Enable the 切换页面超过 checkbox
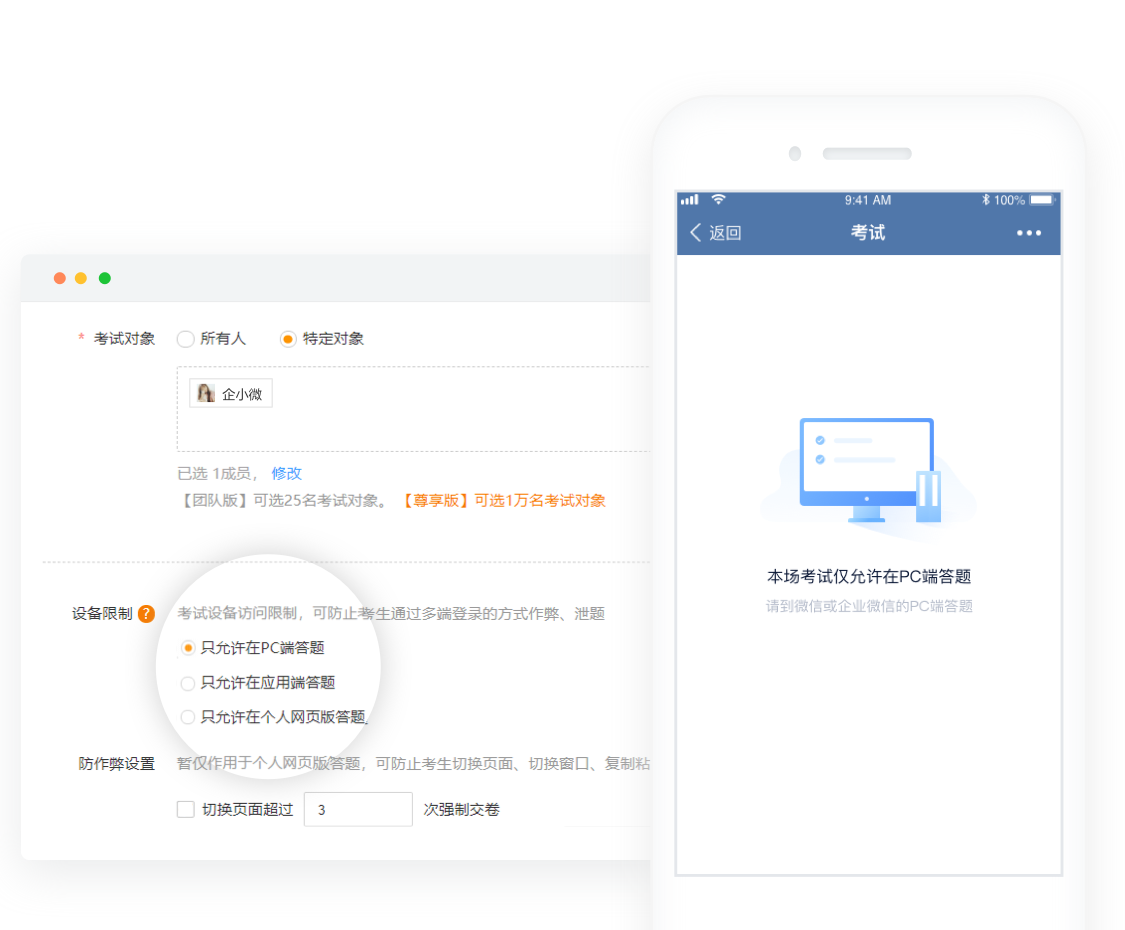The height and width of the screenshot is (930, 1125). pos(186,809)
